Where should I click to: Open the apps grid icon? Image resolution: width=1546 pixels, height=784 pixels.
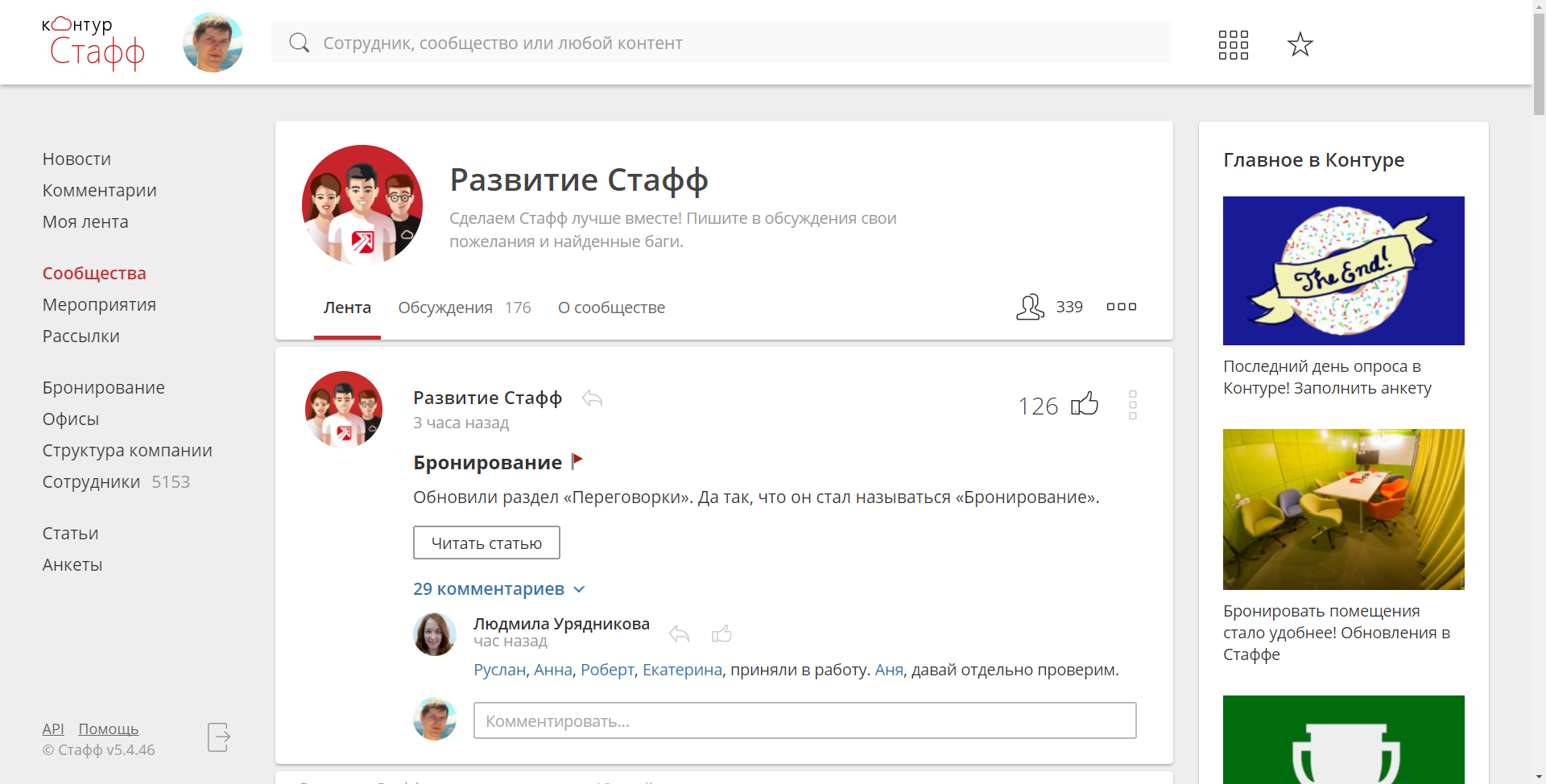pos(1233,45)
